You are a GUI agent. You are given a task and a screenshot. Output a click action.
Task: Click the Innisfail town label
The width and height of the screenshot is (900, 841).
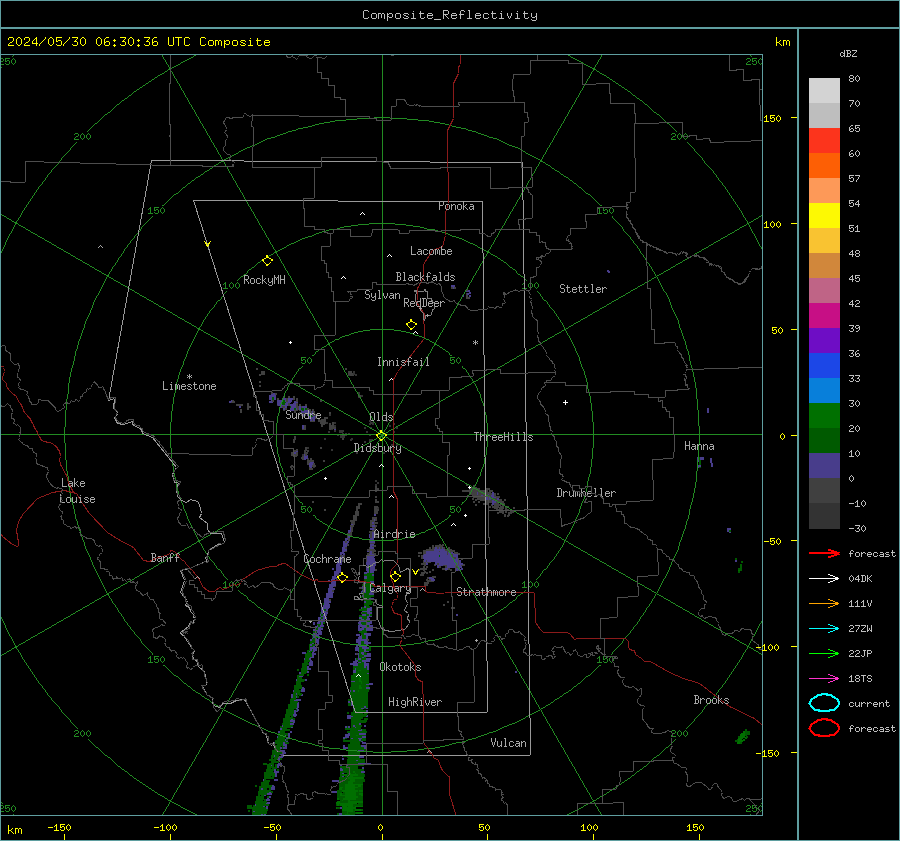pos(403,362)
